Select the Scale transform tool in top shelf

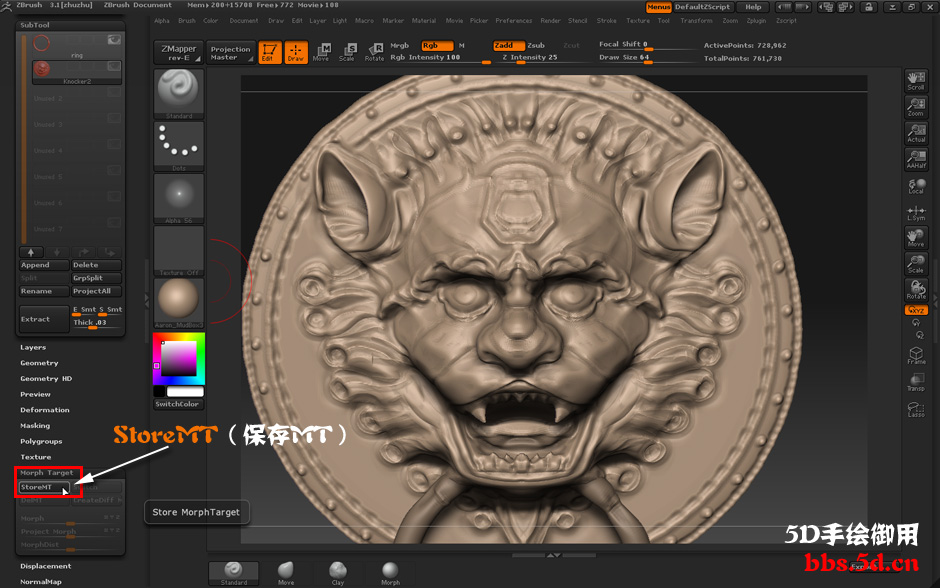pos(347,52)
